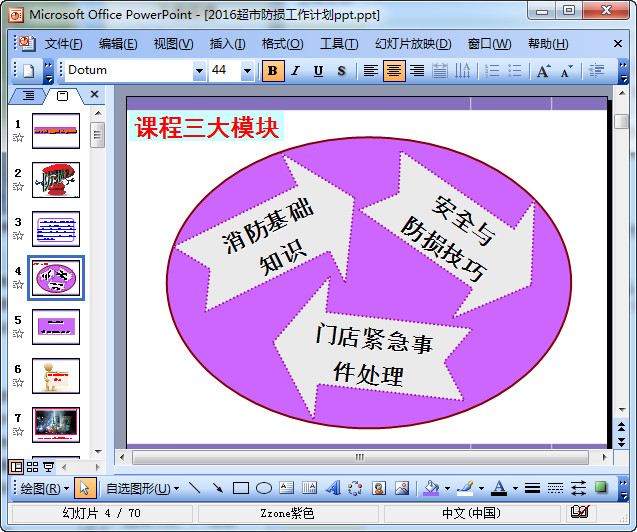The height and width of the screenshot is (532, 637).
Task: Toggle center alignment
Action: point(394,71)
